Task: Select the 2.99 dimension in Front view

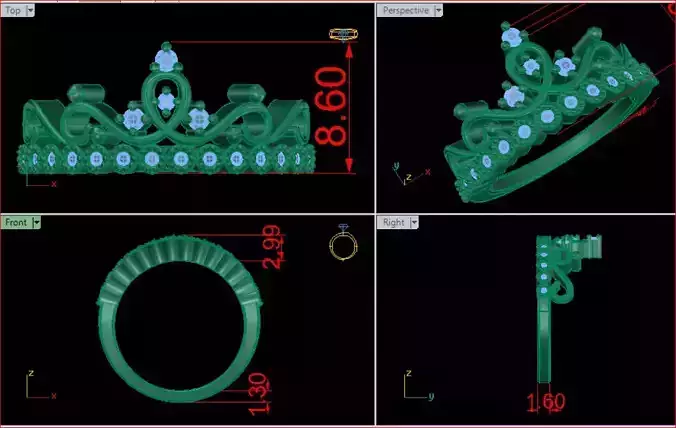Action: [x=273, y=247]
